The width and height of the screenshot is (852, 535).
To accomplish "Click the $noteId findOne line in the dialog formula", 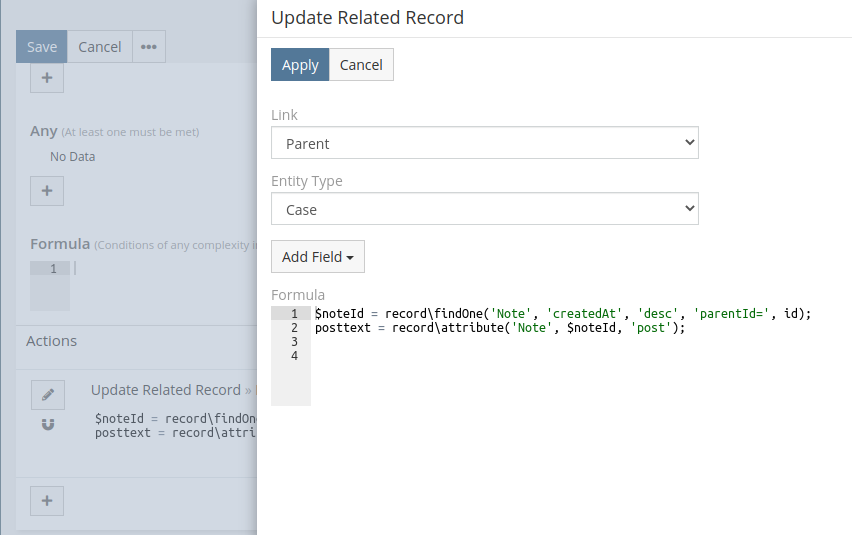I will point(562,314).
